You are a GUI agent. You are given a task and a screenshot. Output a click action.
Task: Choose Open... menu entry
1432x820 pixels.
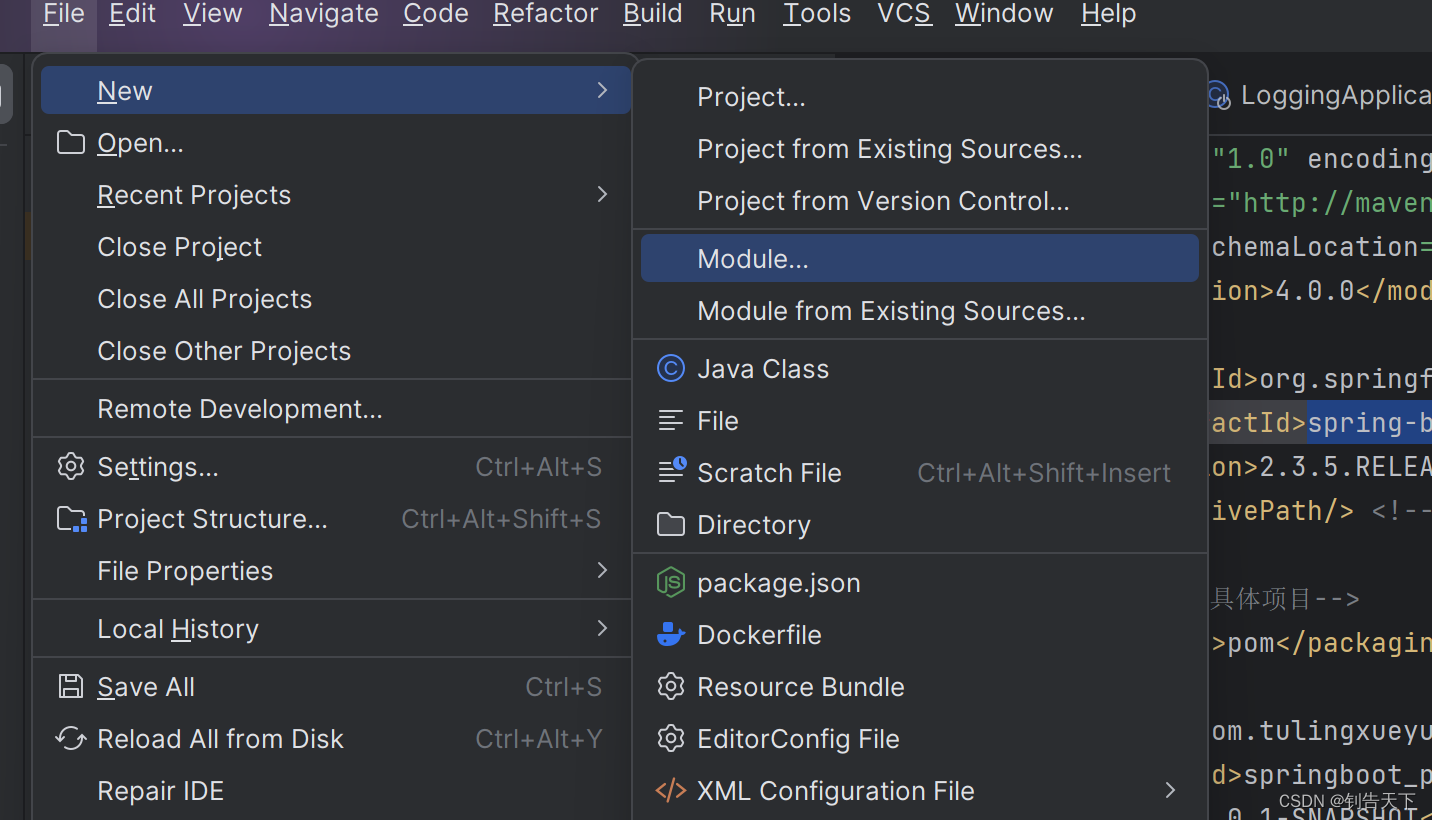pyautogui.click(x=335, y=143)
